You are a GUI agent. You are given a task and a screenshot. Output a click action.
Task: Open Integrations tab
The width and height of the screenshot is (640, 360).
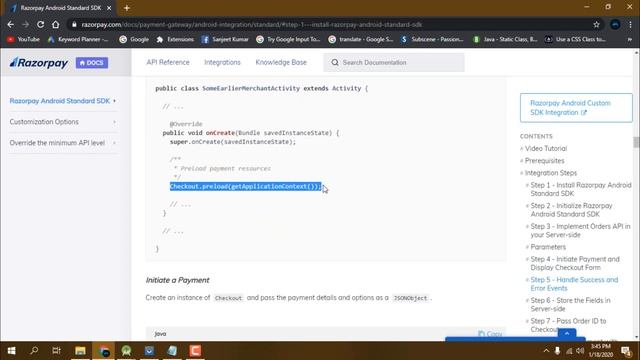[x=222, y=62]
